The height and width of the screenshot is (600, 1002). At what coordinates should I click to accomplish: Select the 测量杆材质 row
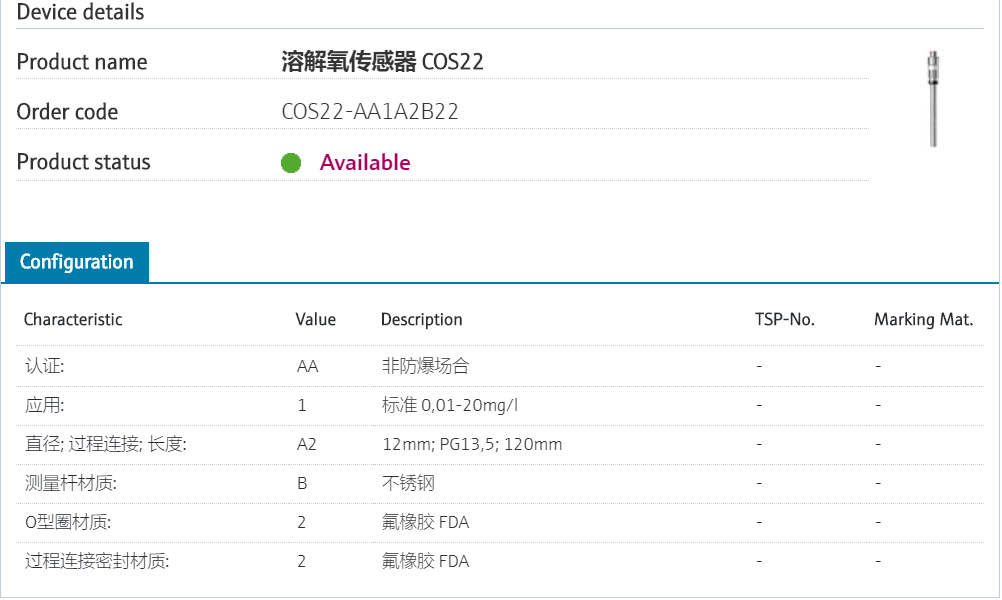click(70, 483)
